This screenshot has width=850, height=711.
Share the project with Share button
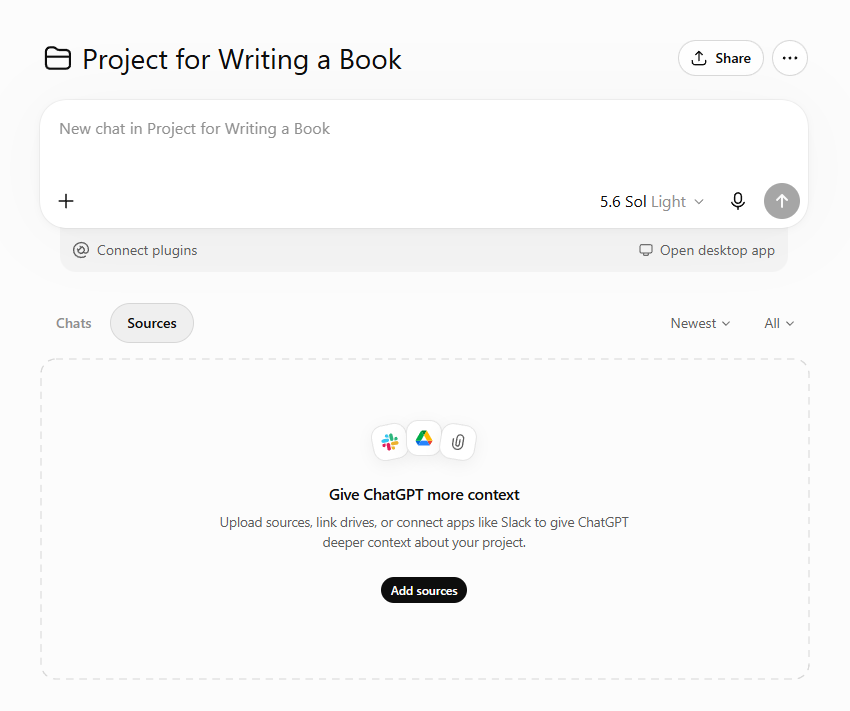(720, 58)
